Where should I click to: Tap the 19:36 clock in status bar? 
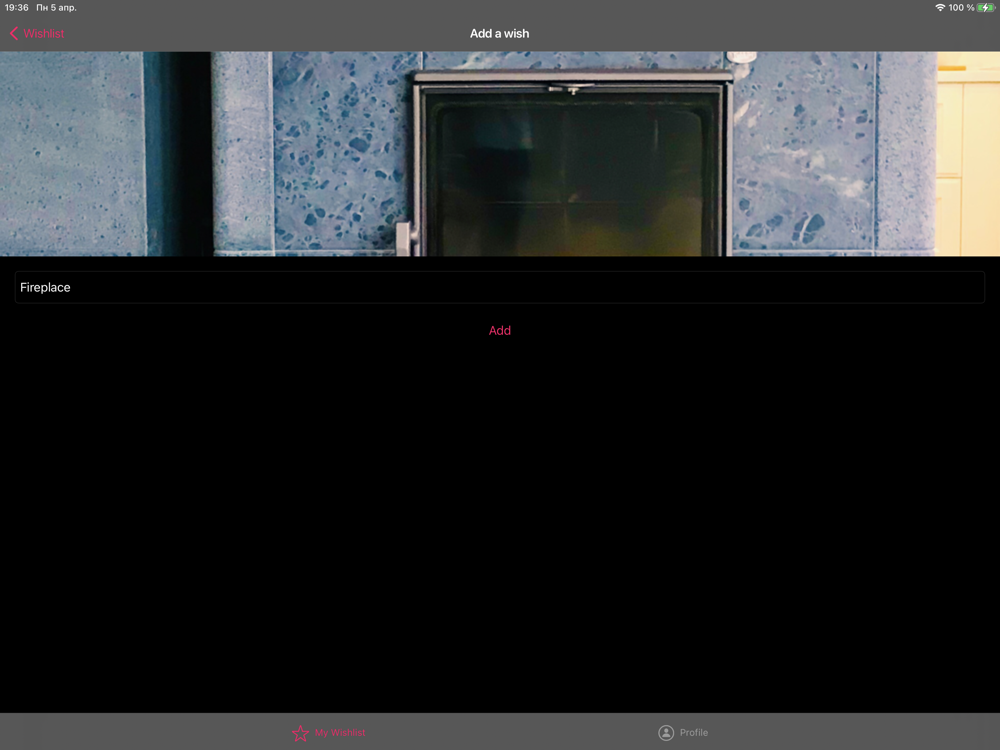(x=17, y=8)
